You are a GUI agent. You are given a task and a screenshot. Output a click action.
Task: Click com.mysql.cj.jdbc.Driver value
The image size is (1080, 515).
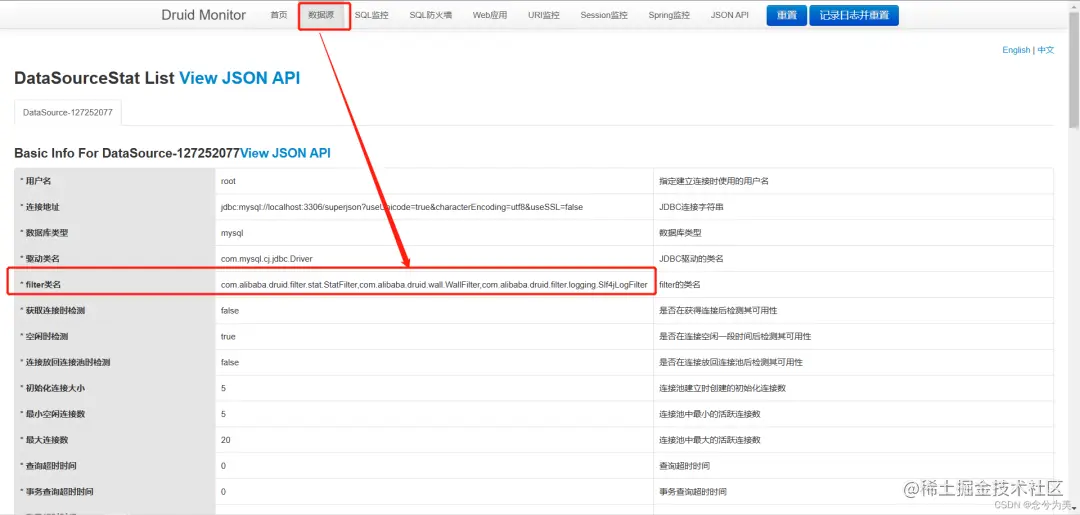point(267,259)
